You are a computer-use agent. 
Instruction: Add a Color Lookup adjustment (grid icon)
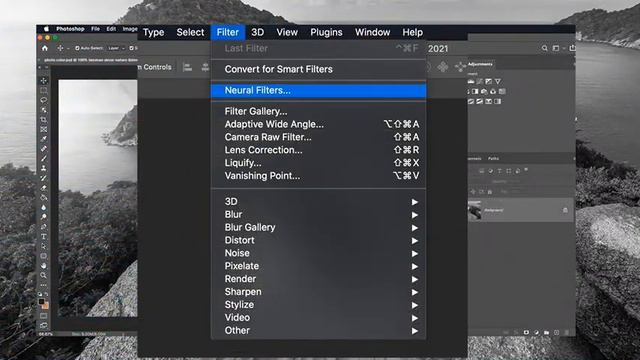point(502,91)
